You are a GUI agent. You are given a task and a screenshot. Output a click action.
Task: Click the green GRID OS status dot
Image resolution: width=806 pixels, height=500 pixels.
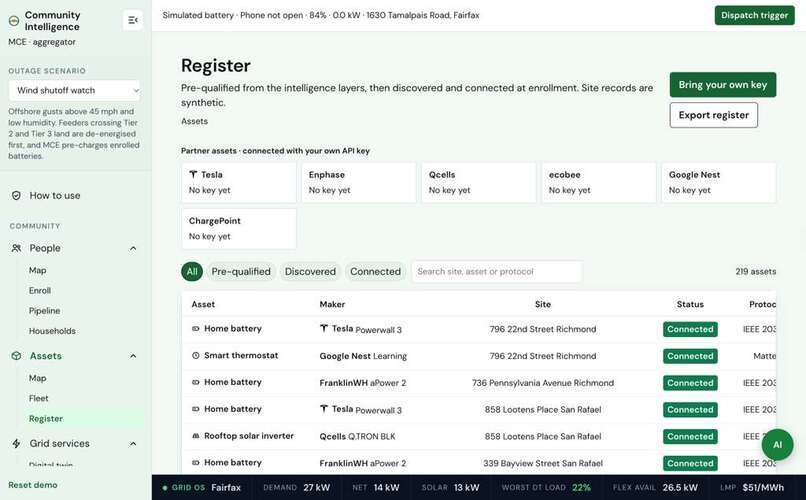(165, 488)
